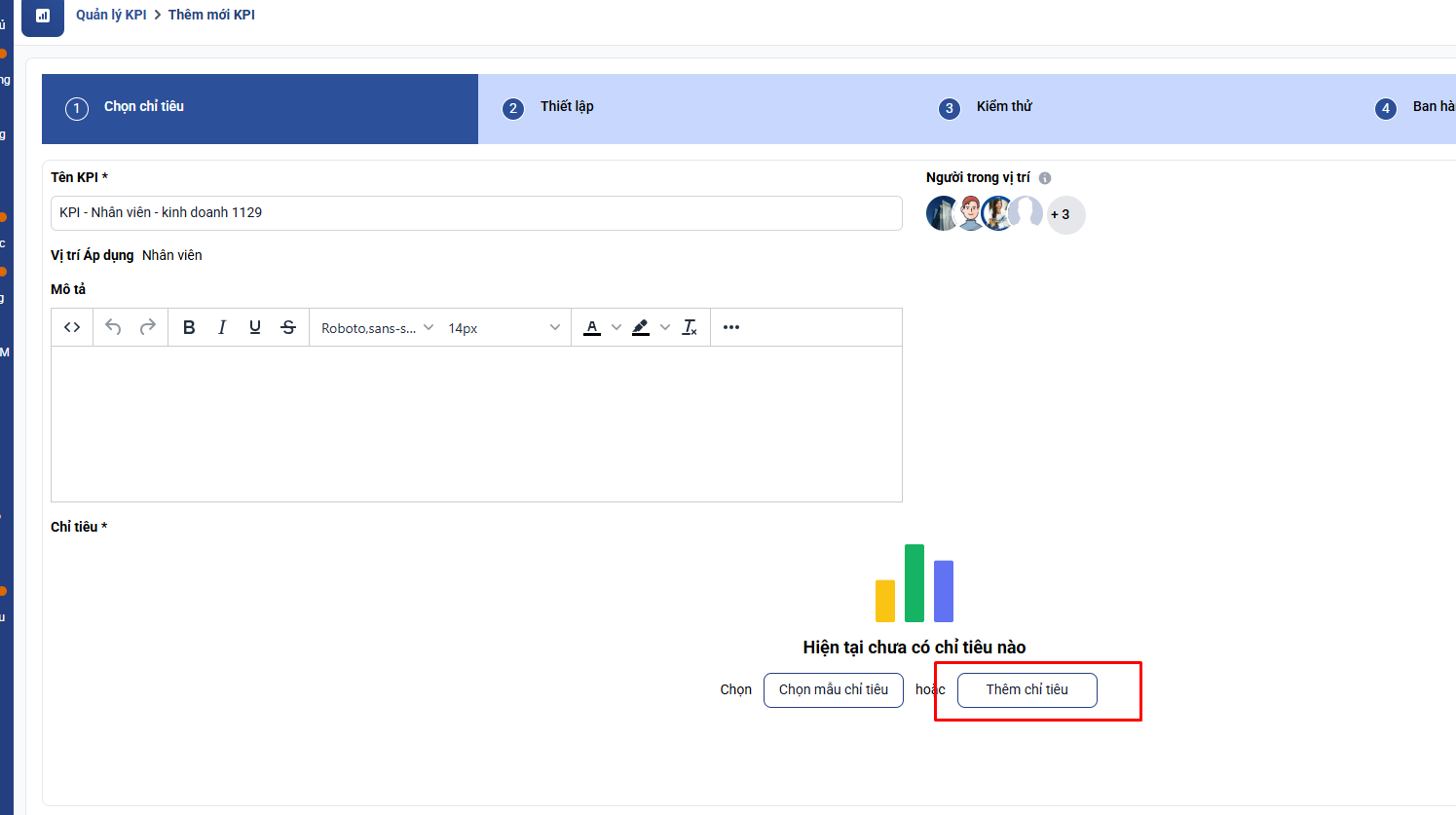Toggle strikethrough formatting in editor

point(288,327)
